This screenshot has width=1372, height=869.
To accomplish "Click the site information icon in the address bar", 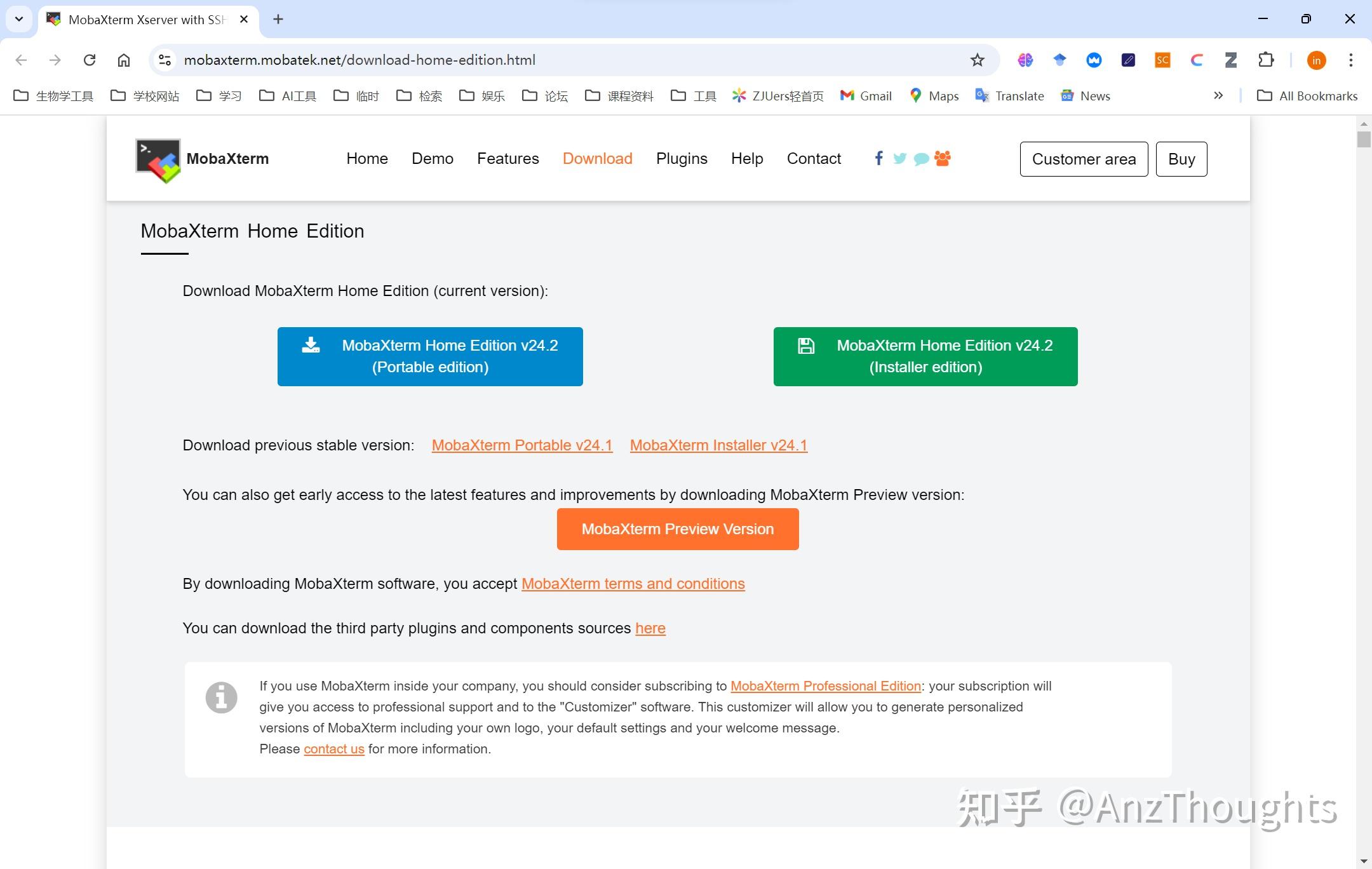I will (x=165, y=60).
